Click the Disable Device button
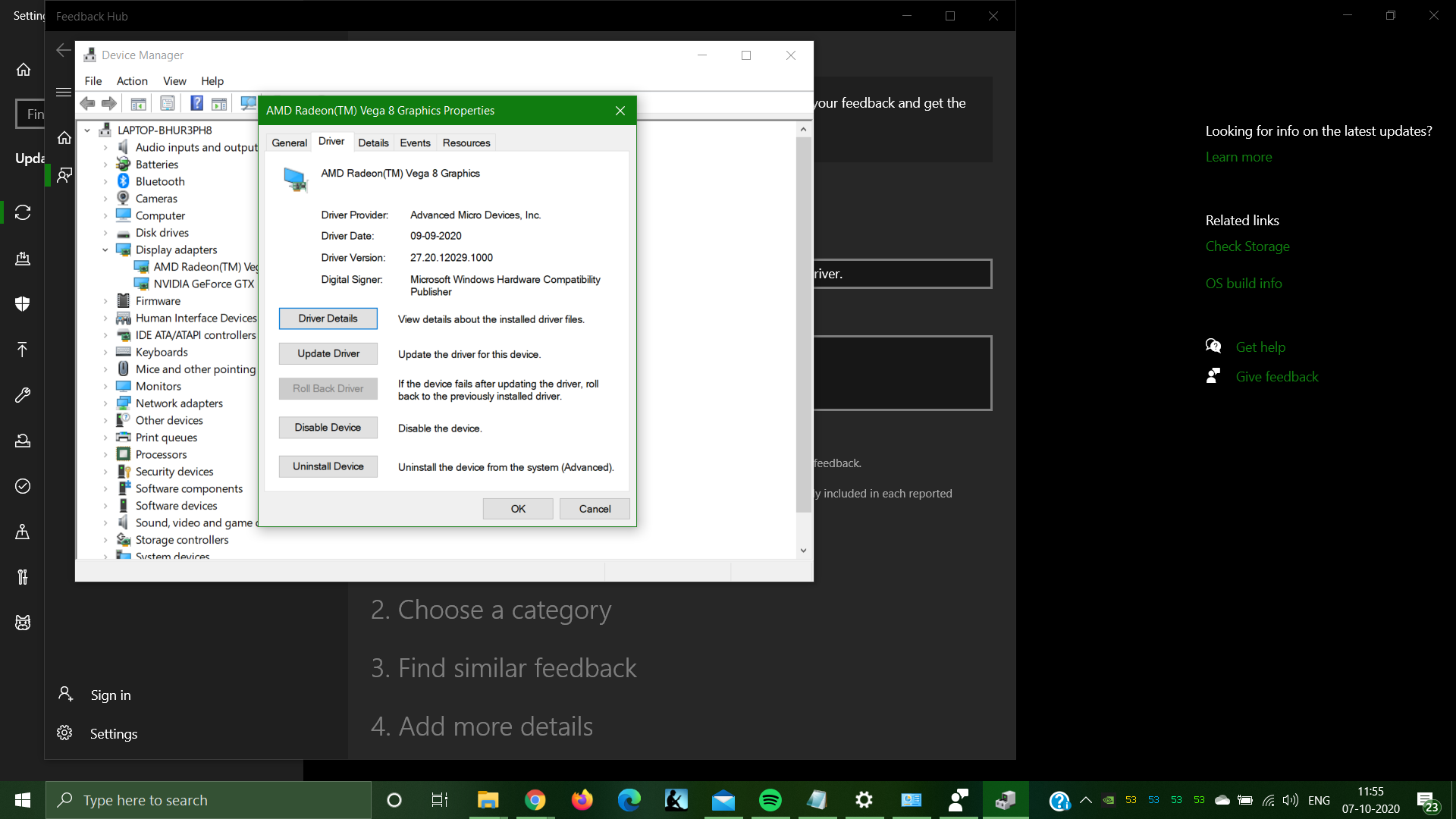The width and height of the screenshot is (1456, 819). point(328,428)
